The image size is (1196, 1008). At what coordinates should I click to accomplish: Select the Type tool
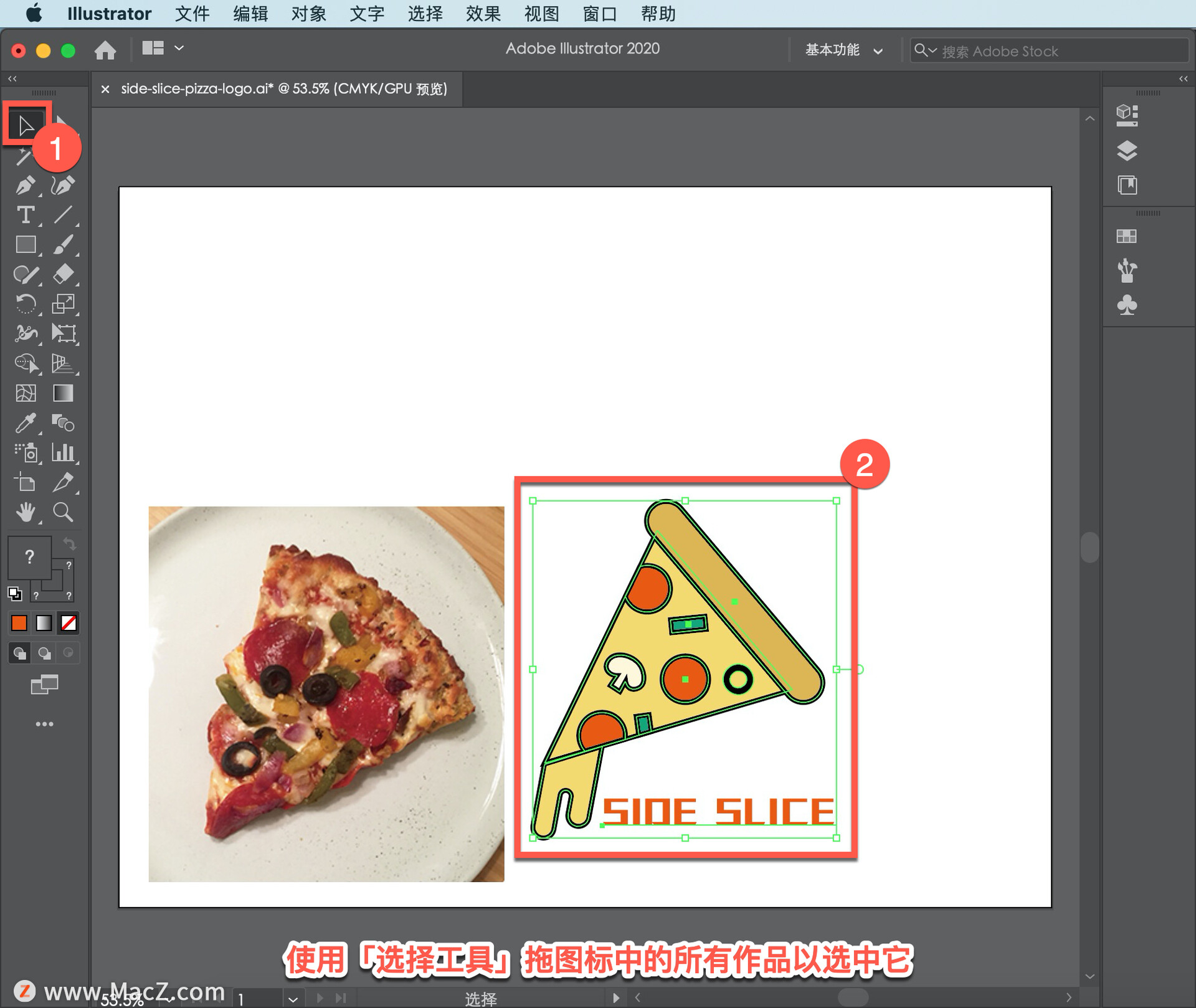pyautogui.click(x=26, y=215)
